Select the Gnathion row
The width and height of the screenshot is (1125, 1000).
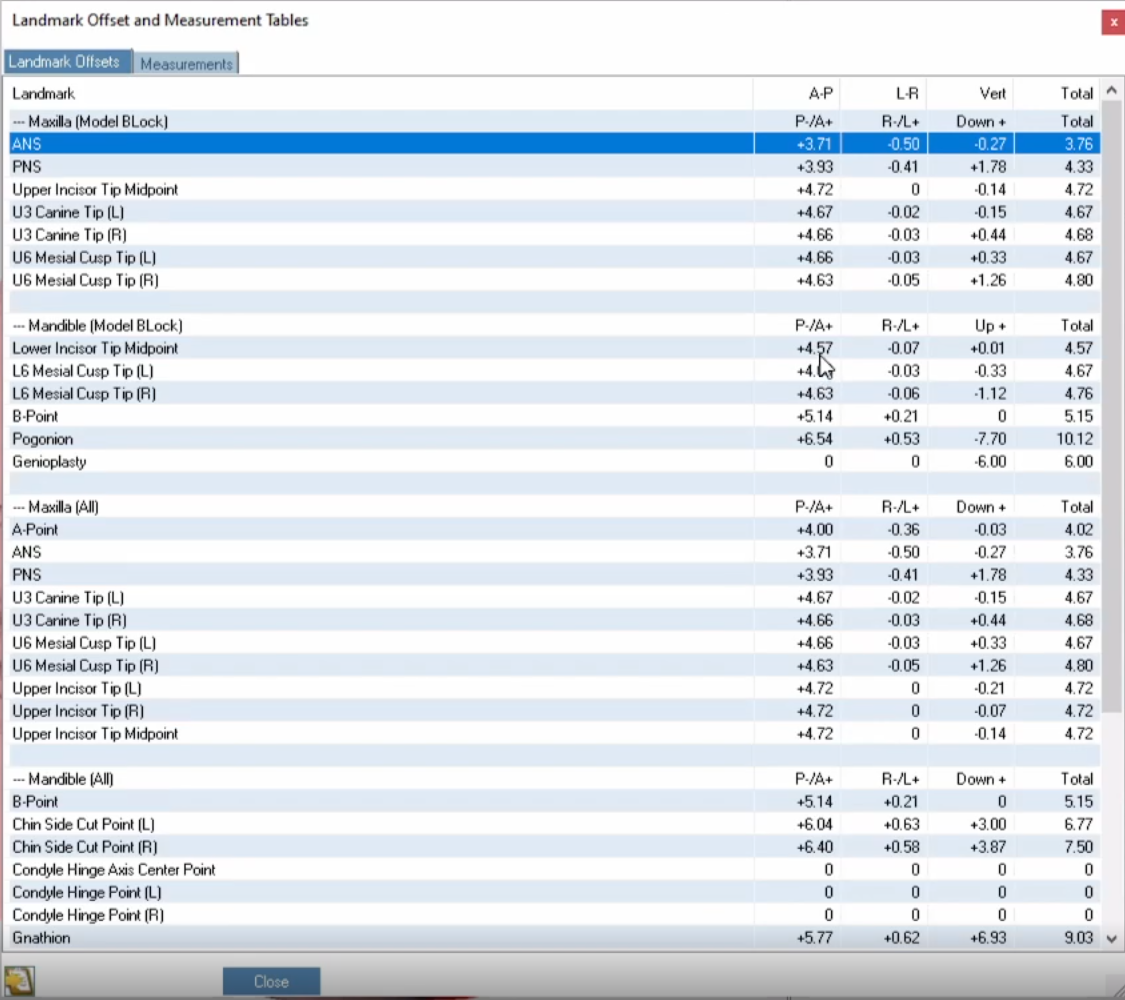click(555, 938)
